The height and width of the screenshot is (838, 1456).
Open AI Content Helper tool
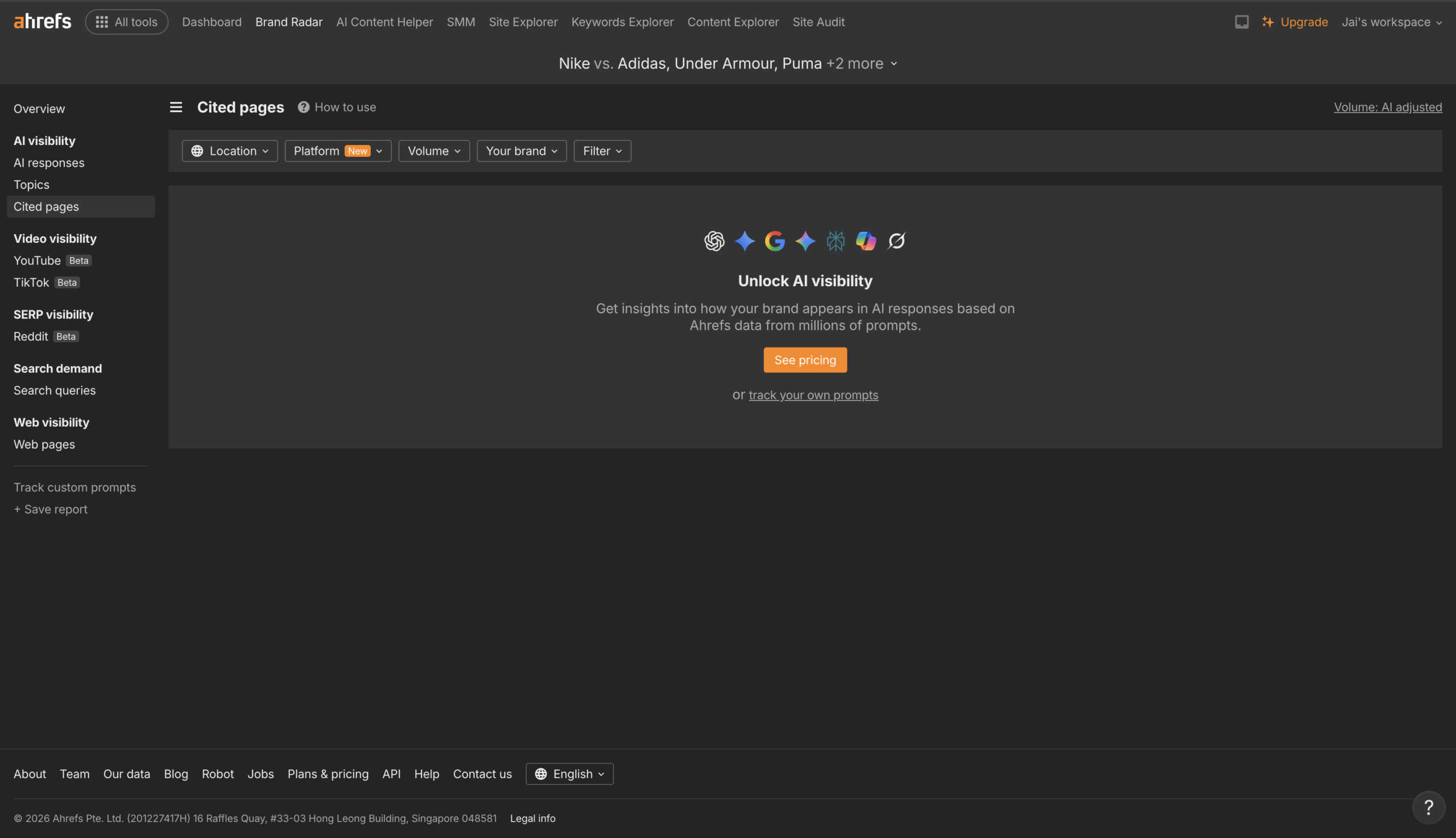coord(385,22)
